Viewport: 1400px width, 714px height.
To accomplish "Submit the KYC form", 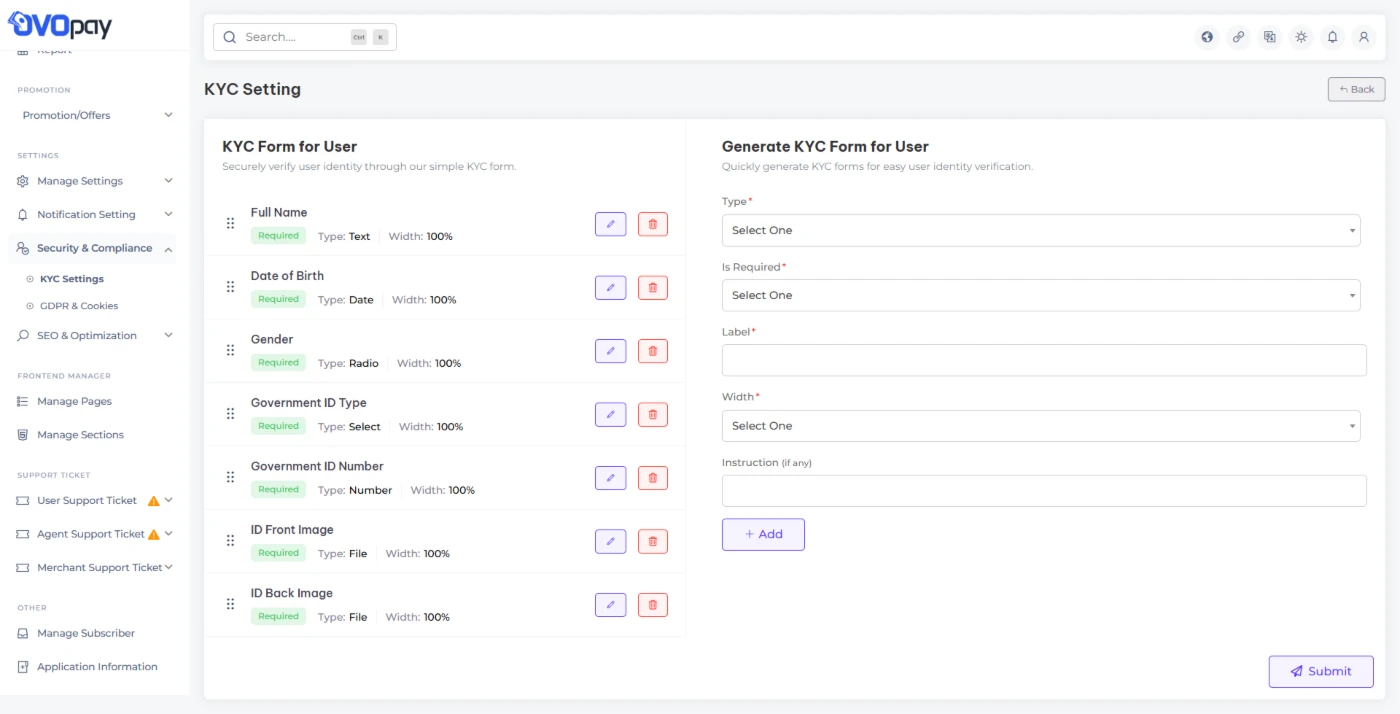I will [x=1321, y=671].
